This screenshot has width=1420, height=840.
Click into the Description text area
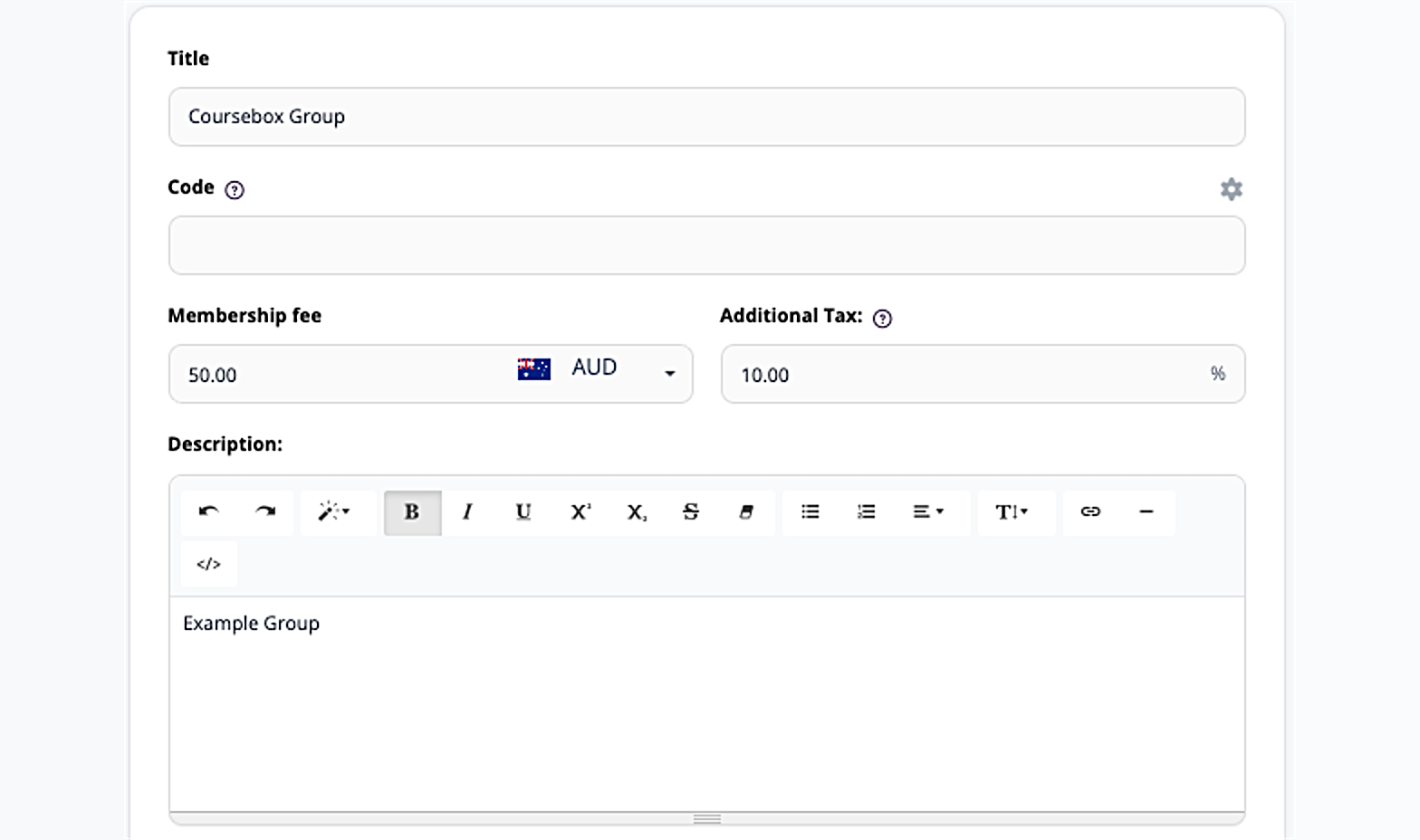pos(706,704)
